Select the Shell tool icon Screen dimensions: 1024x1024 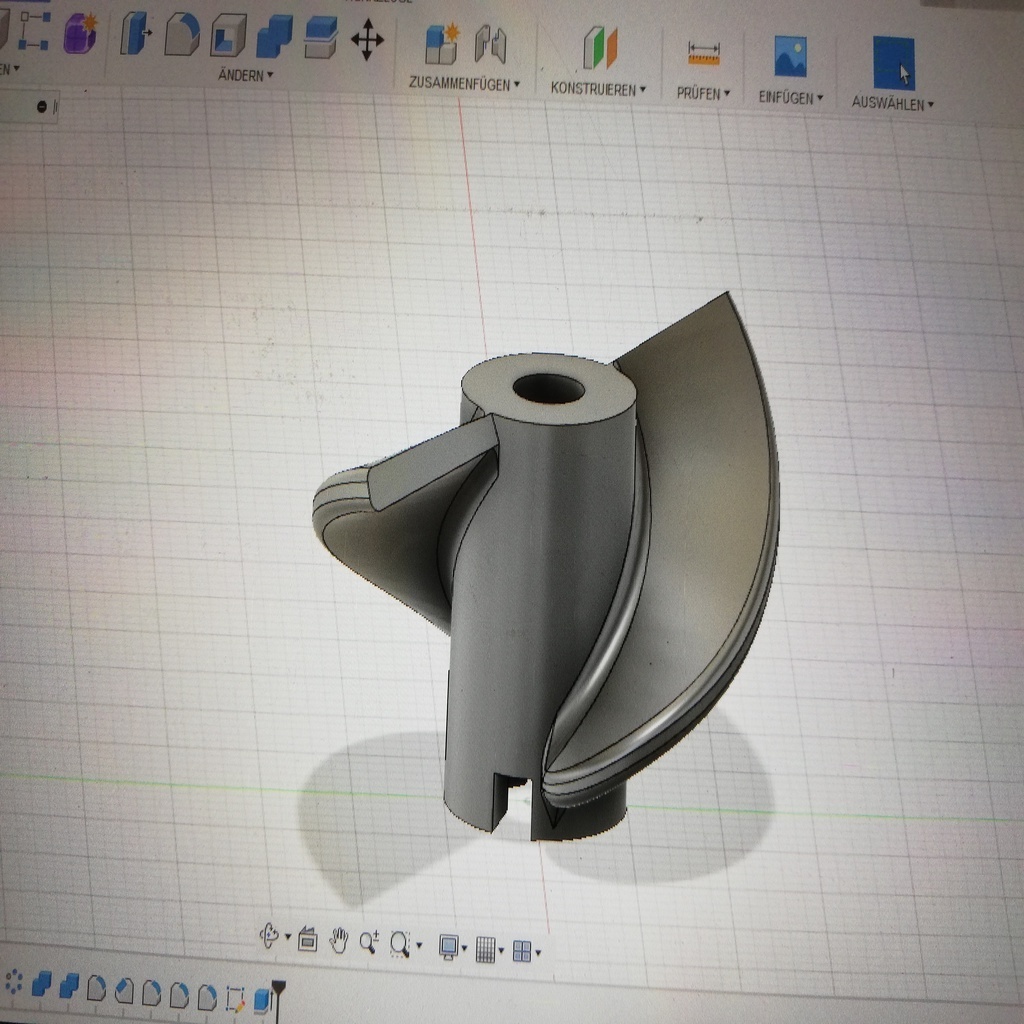pos(228,38)
